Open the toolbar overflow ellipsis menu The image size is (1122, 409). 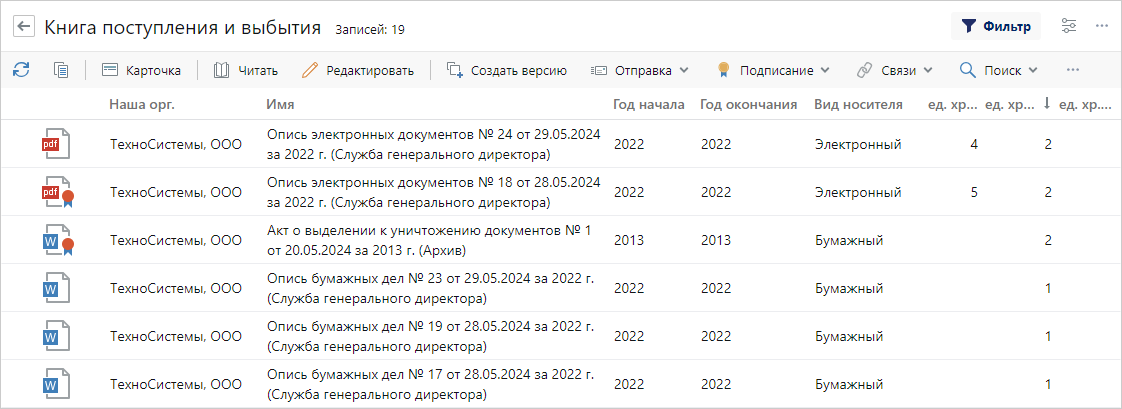pos(1073,70)
